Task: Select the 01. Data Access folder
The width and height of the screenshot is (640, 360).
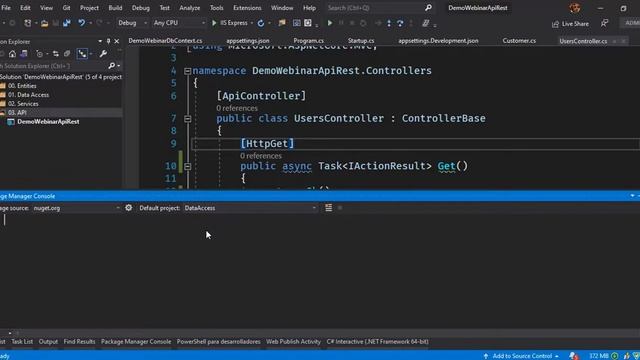Action: tap(28, 95)
